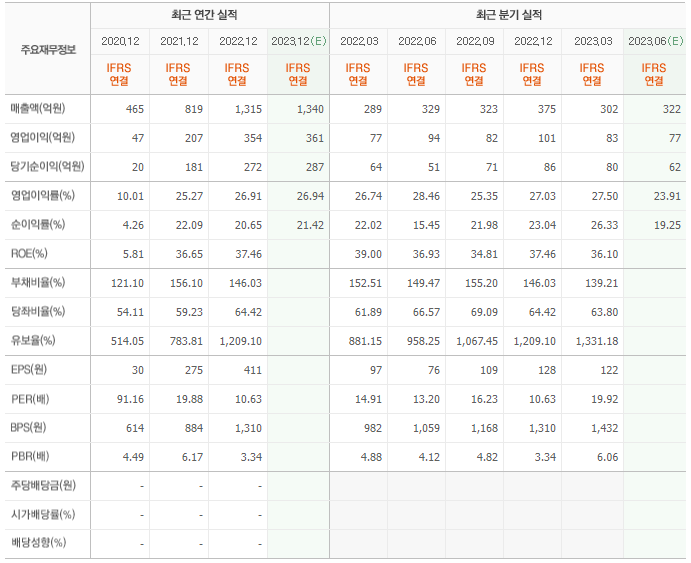Click the 2022.09 column header
This screenshot has width=691, height=563.
click(x=475, y=41)
